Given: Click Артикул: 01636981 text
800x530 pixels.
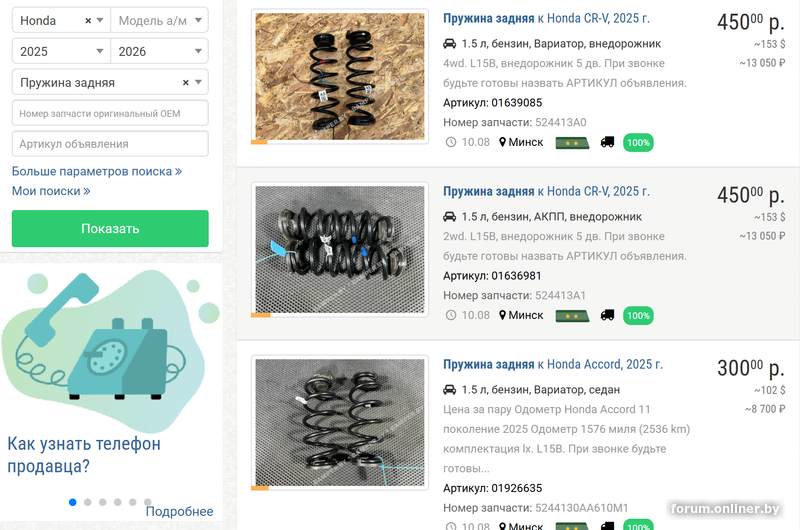Looking at the screenshot, I should pos(492,275).
